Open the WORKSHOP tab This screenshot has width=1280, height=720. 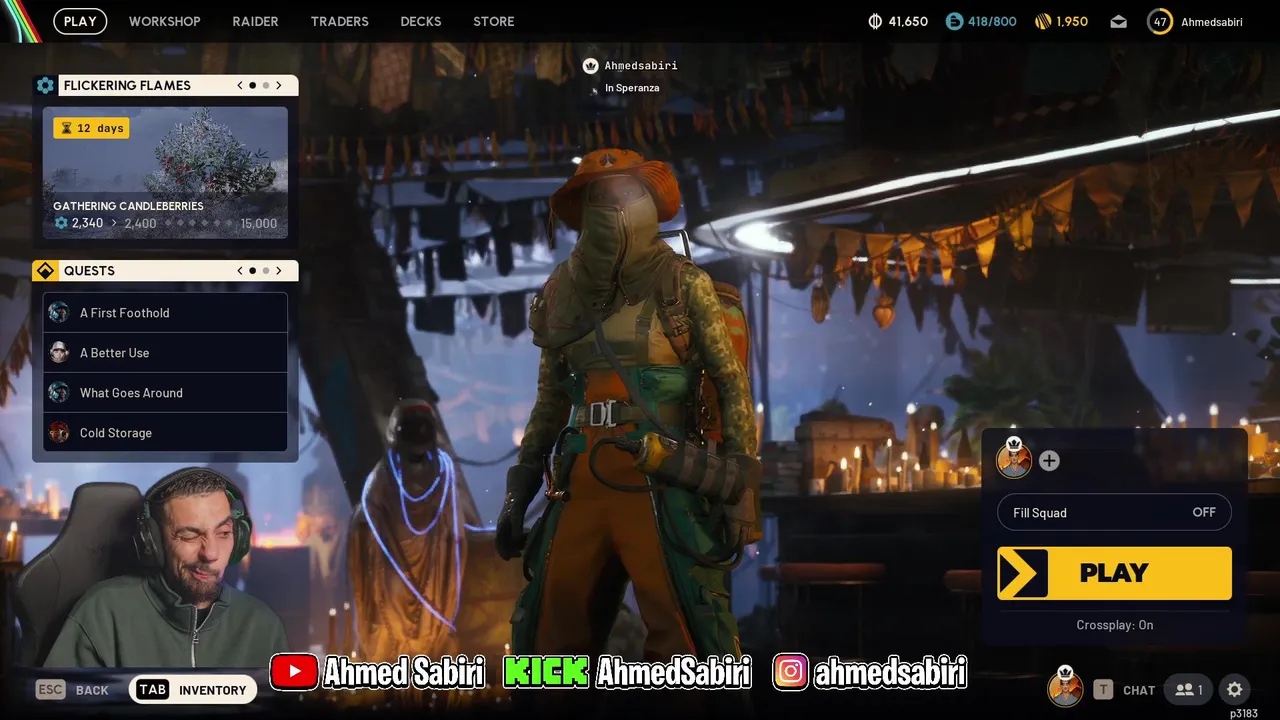(x=165, y=21)
